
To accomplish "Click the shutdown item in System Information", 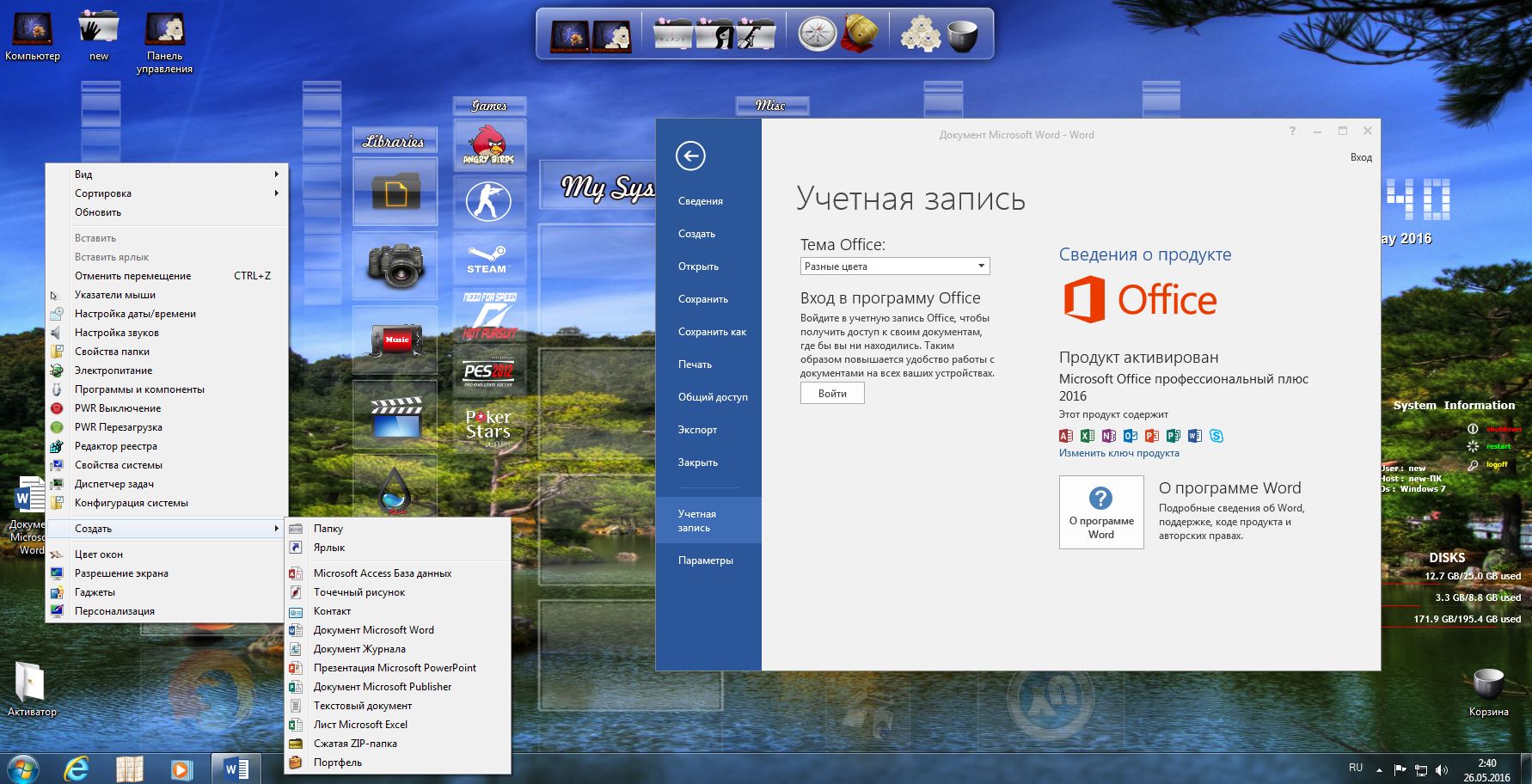I will tap(1504, 429).
